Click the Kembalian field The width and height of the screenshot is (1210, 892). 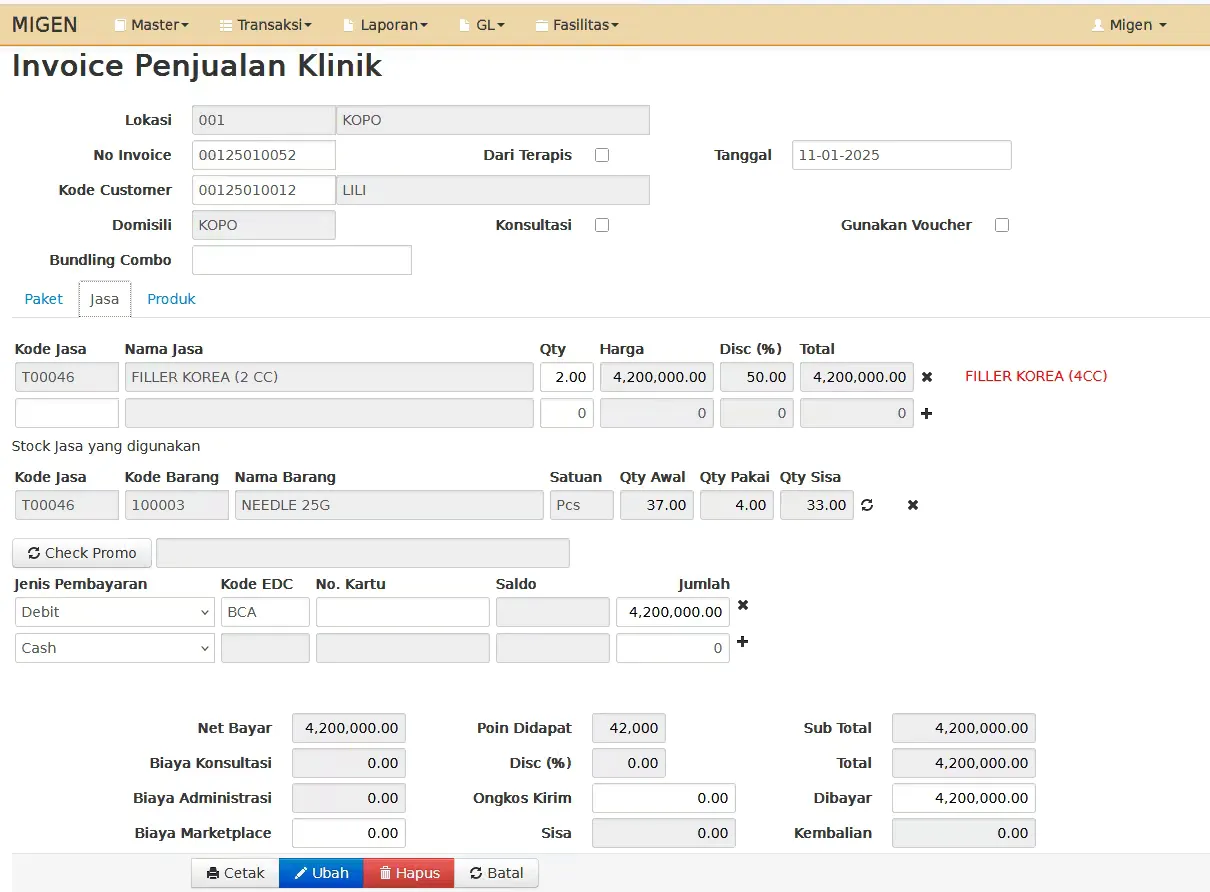point(964,833)
